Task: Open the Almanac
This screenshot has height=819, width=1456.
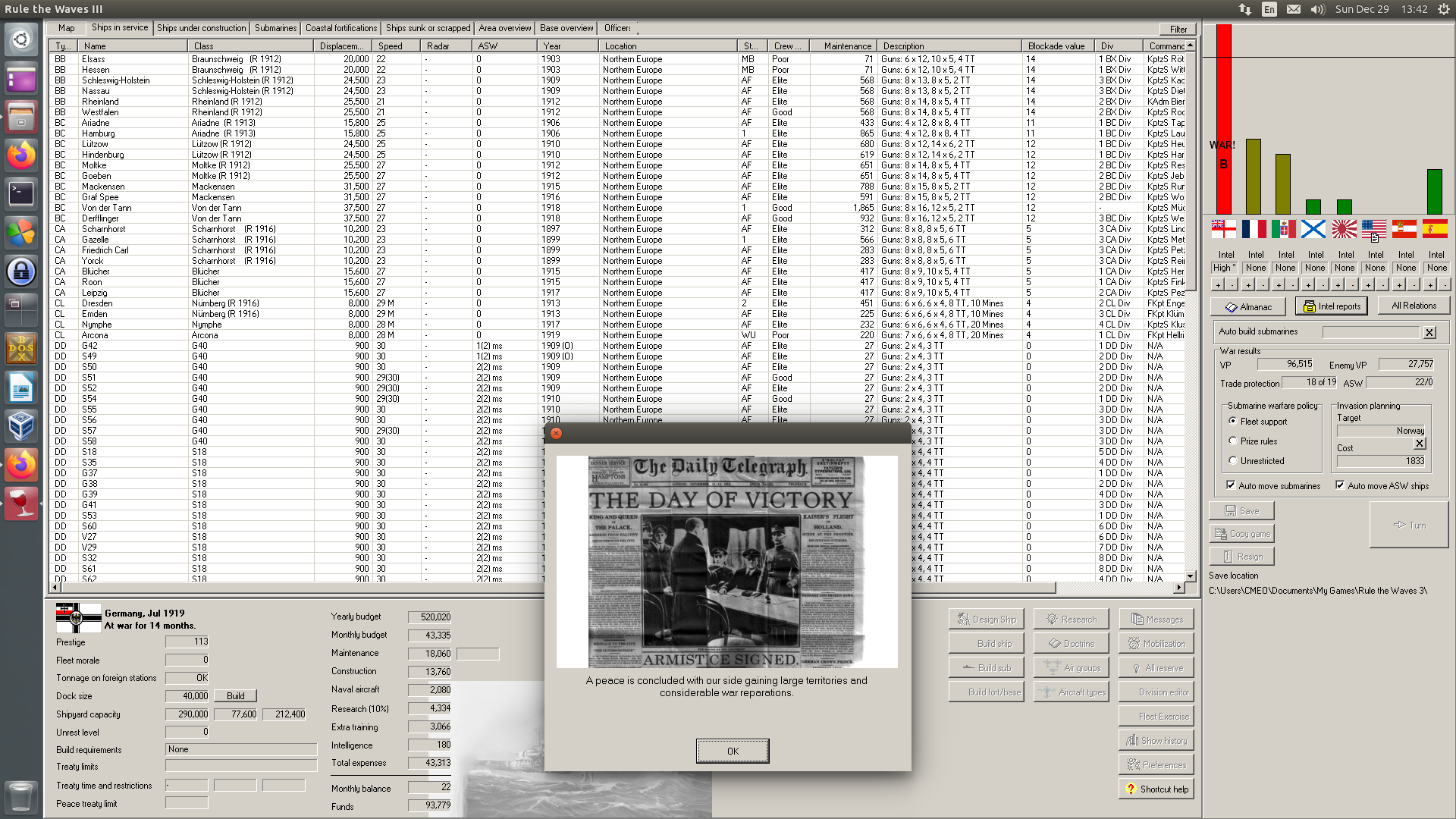Action: [1247, 306]
